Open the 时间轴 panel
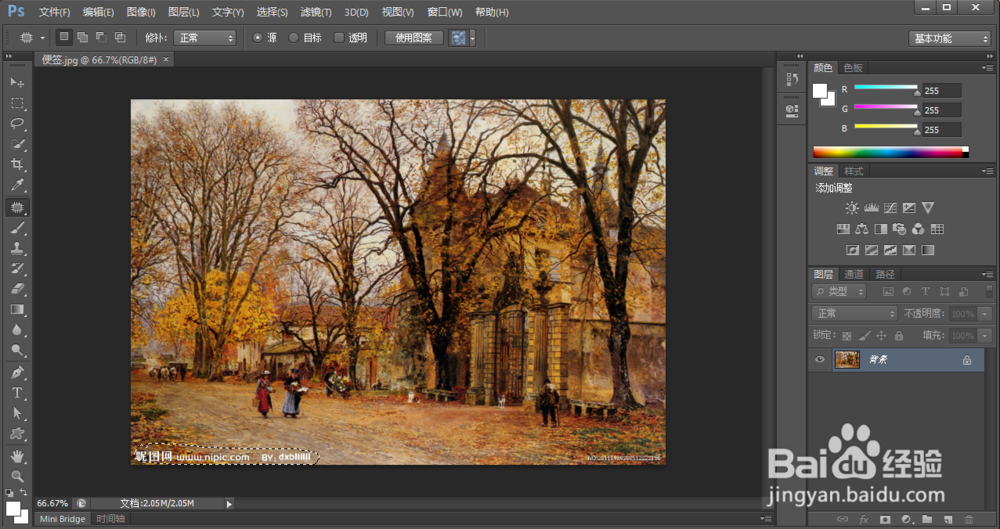This screenshot has width=1000, height=529. point(110,519)
